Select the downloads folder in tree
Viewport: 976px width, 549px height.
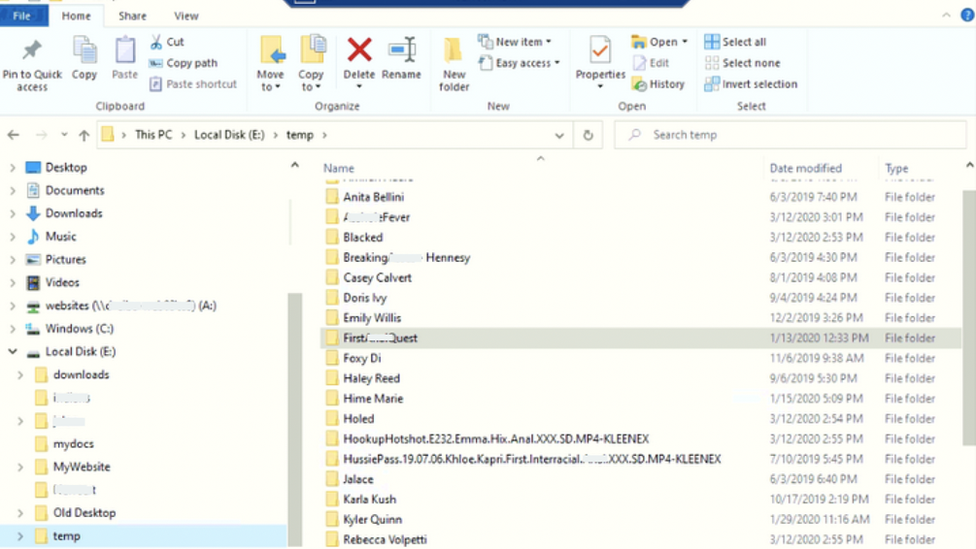(81, 375)
